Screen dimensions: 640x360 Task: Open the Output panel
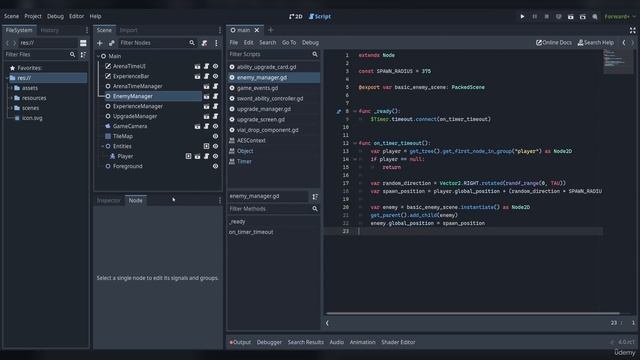point(240,342)
